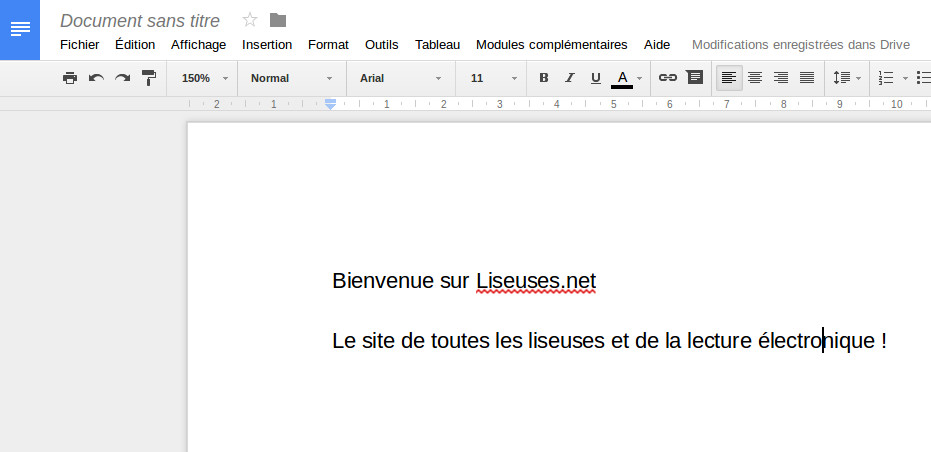Screen dimensions: 931x452
Task: Open the Affichage menu
Action: coord(198,45)
